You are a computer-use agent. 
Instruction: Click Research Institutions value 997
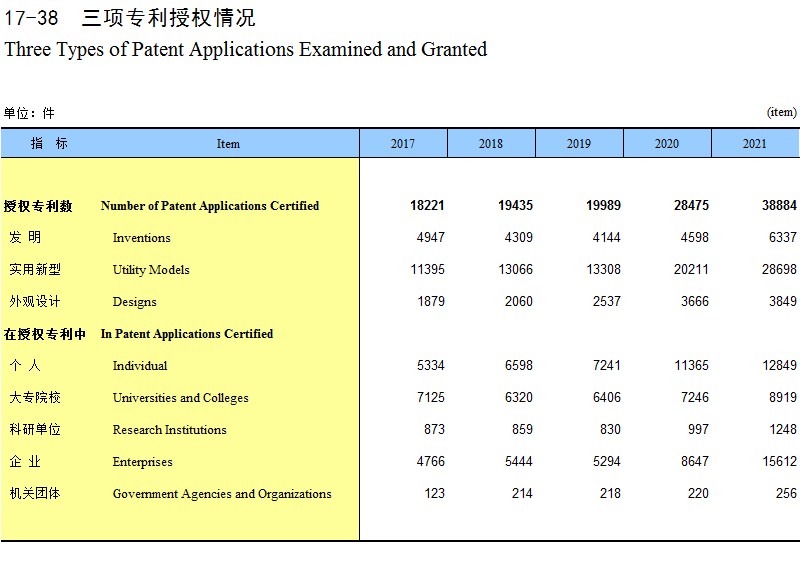point(698,430)
